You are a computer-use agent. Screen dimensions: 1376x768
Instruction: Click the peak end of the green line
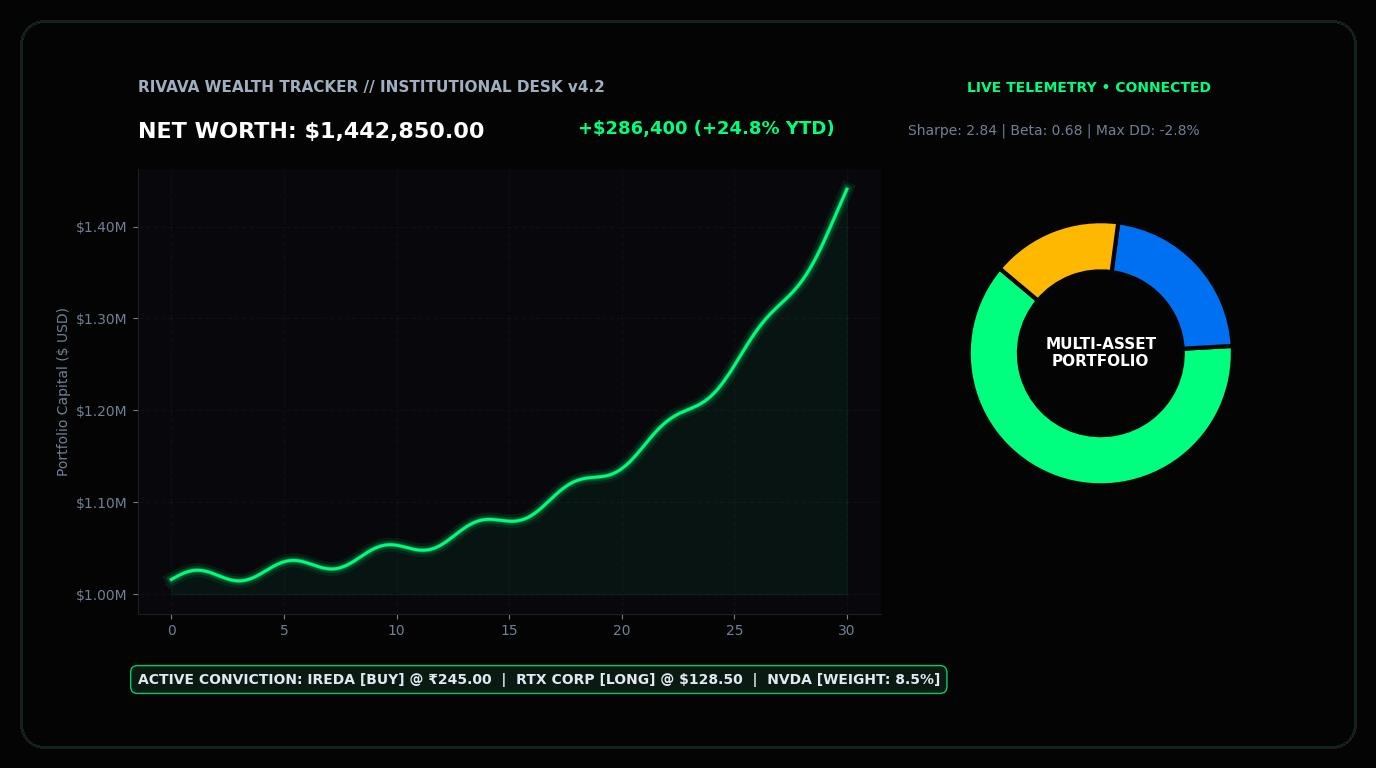846,188
